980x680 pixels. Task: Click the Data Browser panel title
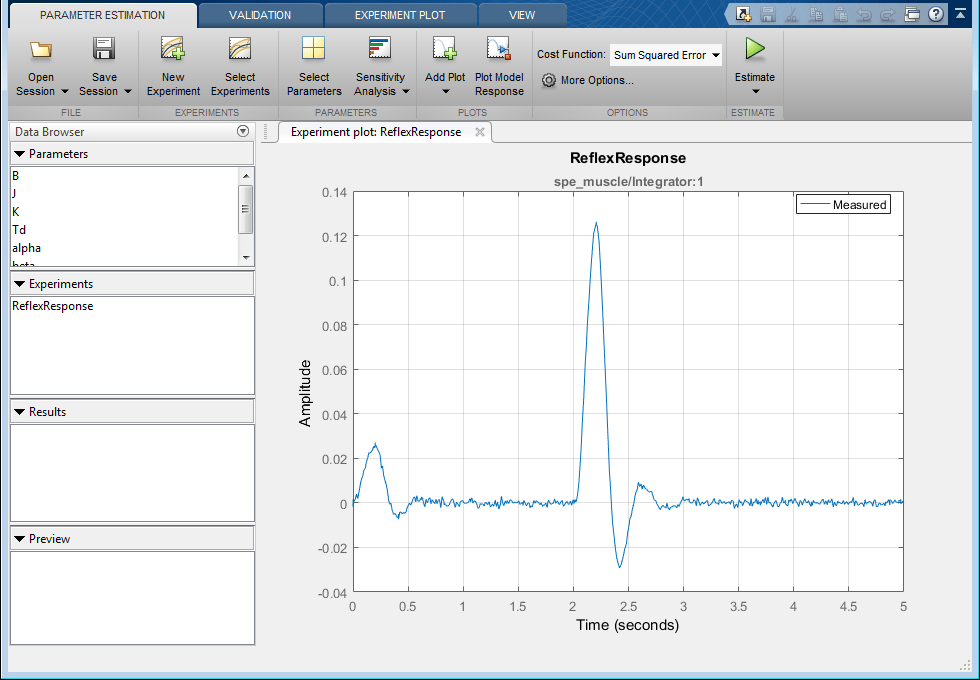coord(49,132)
